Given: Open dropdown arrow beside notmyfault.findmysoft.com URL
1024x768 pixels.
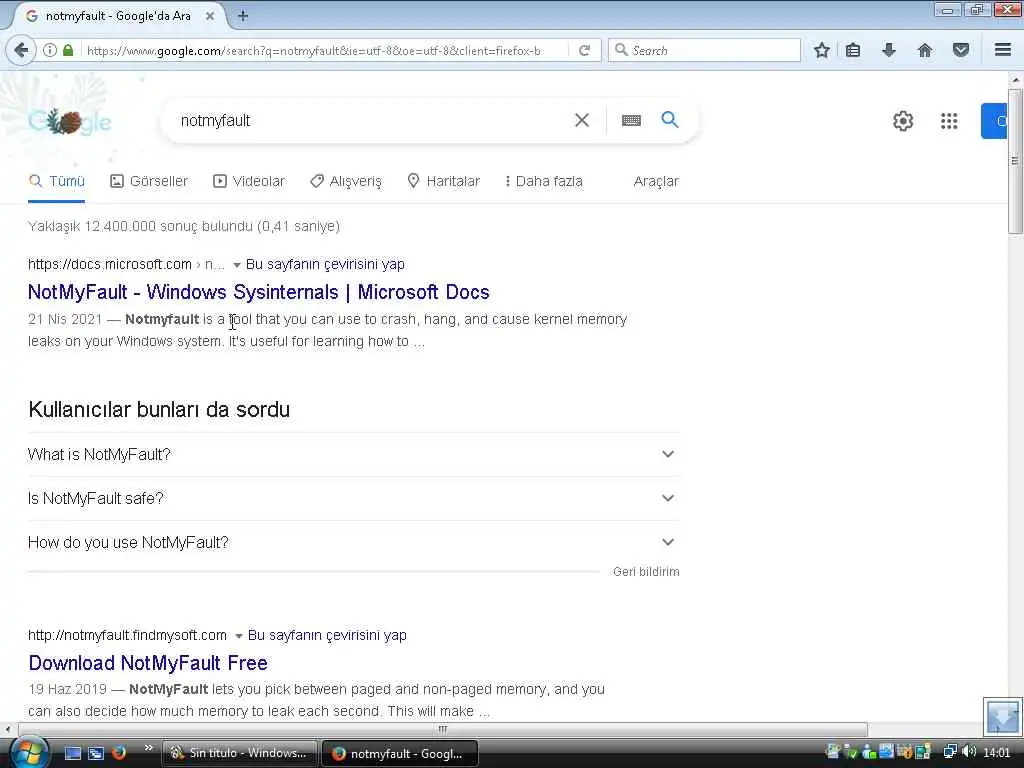Looking at the screenshot, I should pyautogui.click(x=239, y=635).
